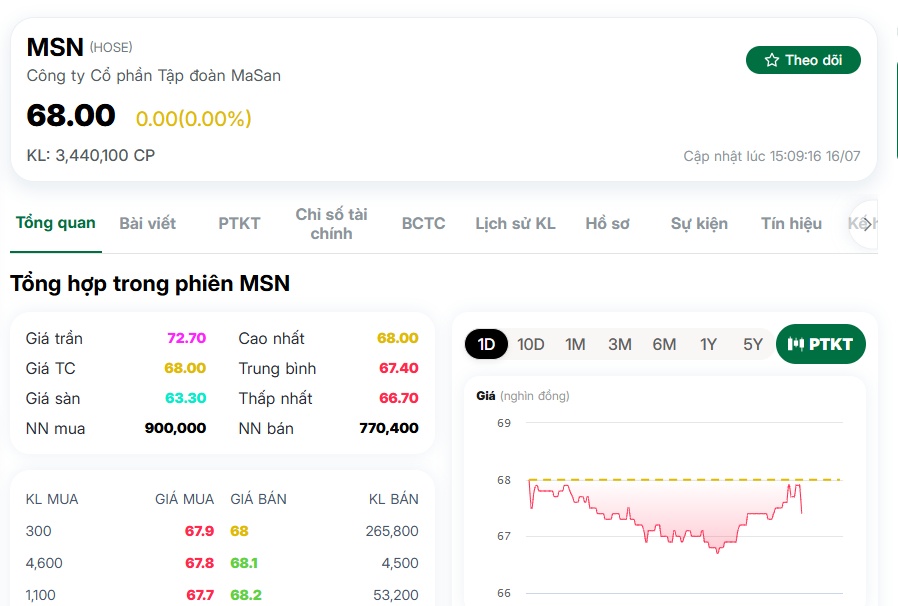898x606 pixels.
Task: Open the Lịch sử KL tab
Action: (515, 223)
